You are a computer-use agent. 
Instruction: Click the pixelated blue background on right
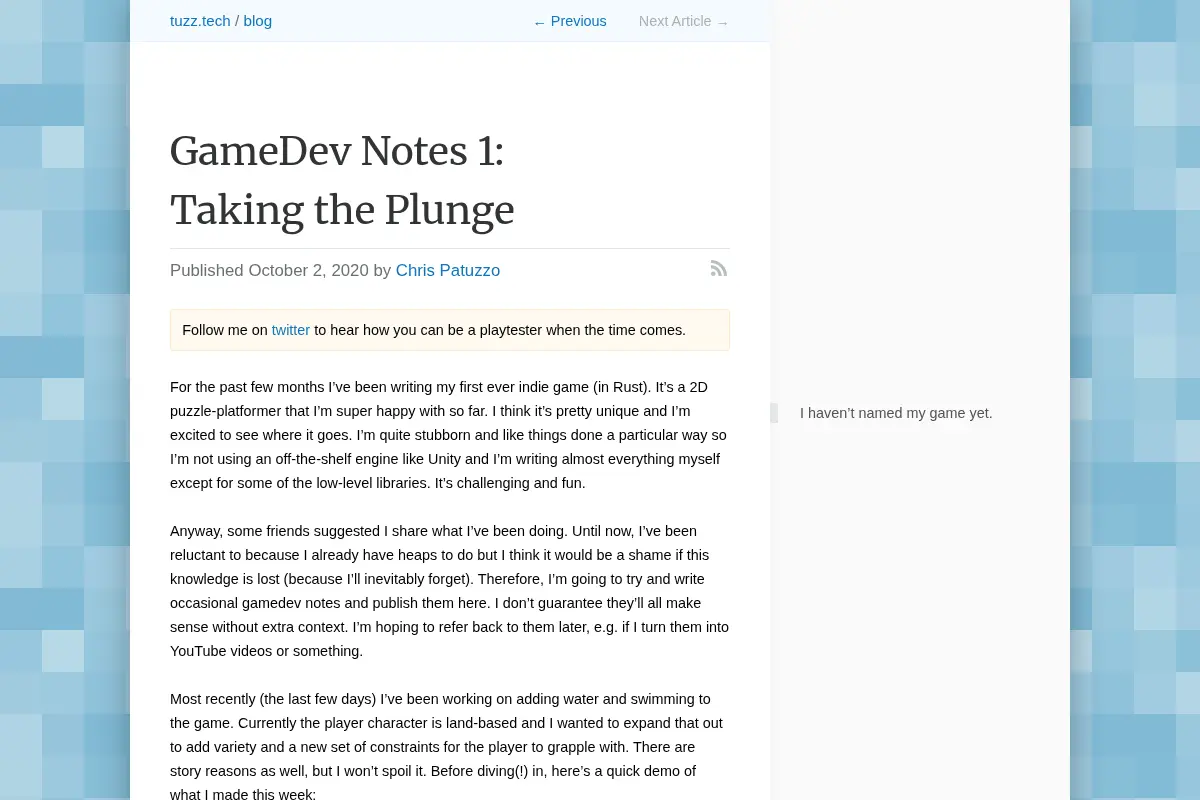click(1135, 400)
